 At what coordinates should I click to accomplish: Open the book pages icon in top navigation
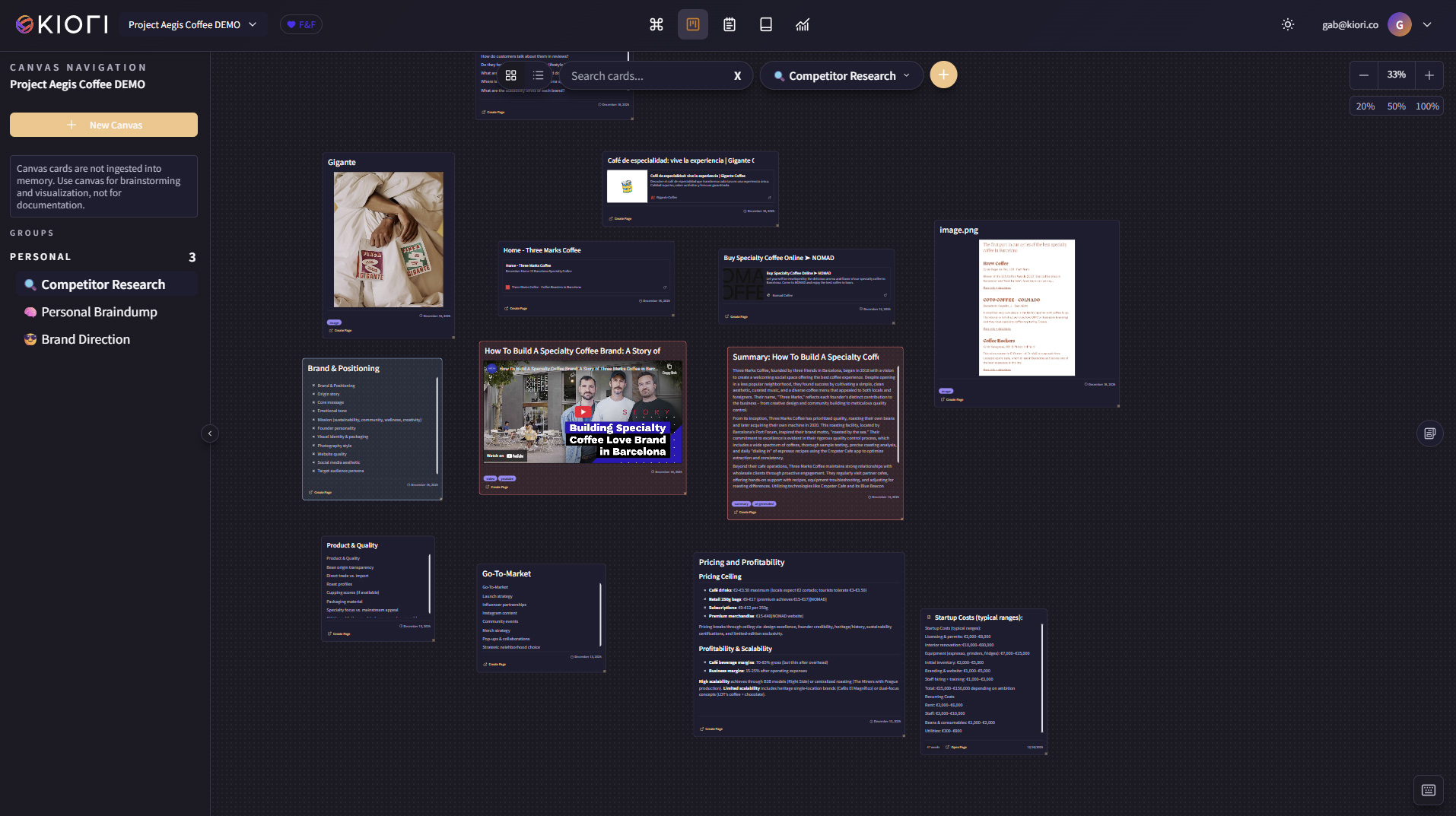point(766,24)
